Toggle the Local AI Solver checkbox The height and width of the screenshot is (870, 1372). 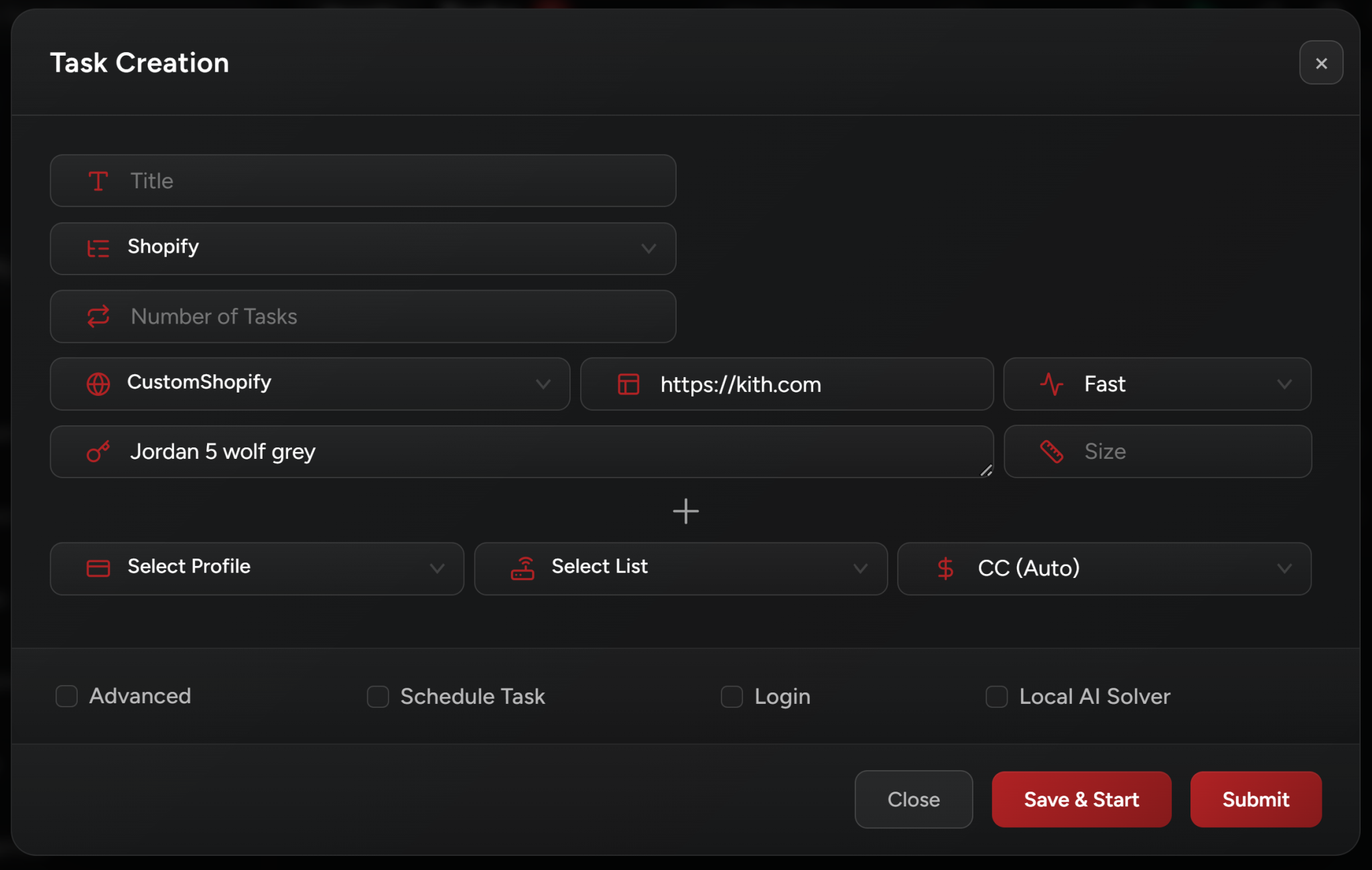pyautogui.click(x=996, y=697)
